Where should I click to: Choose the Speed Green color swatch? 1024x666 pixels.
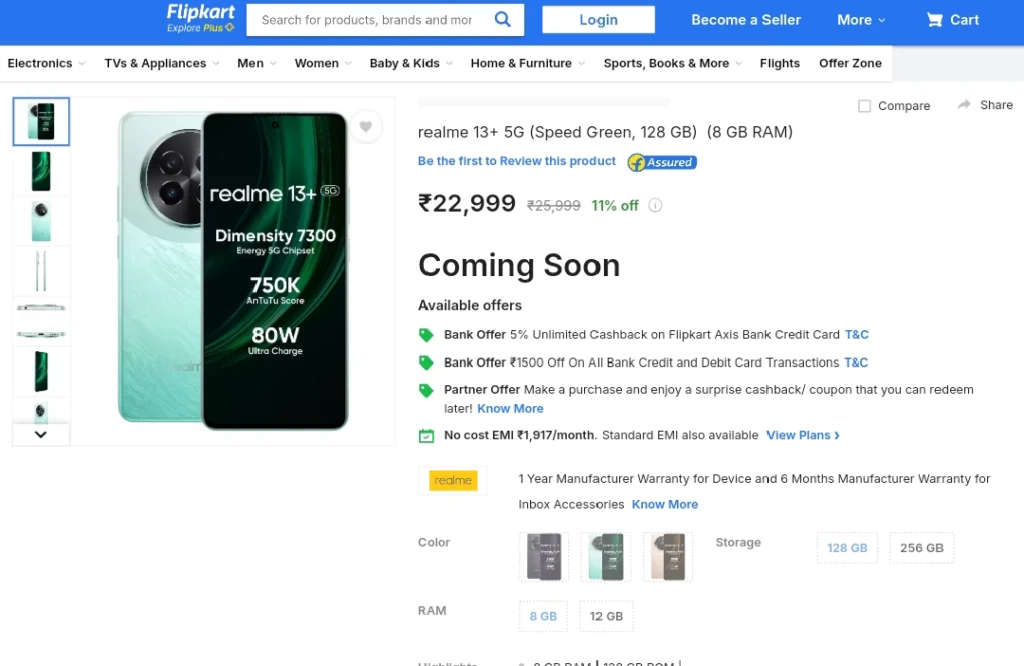point(606,557)
